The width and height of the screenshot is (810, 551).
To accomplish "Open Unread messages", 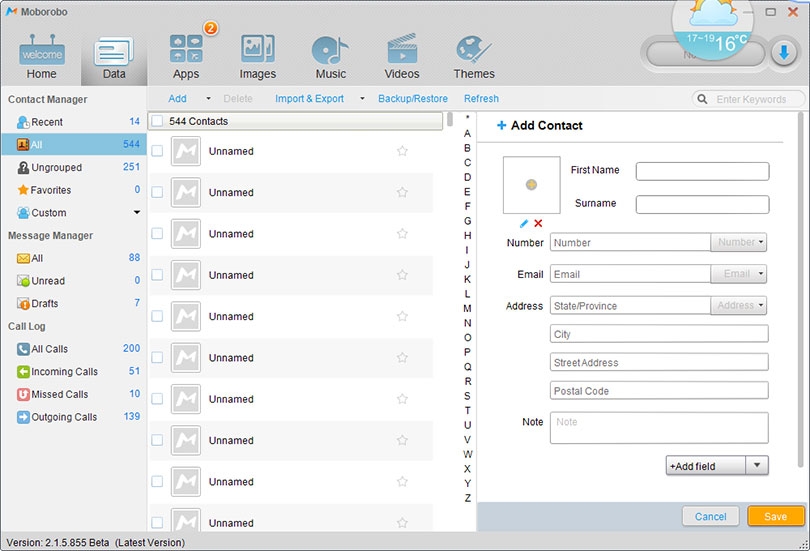I will [74, 281].
